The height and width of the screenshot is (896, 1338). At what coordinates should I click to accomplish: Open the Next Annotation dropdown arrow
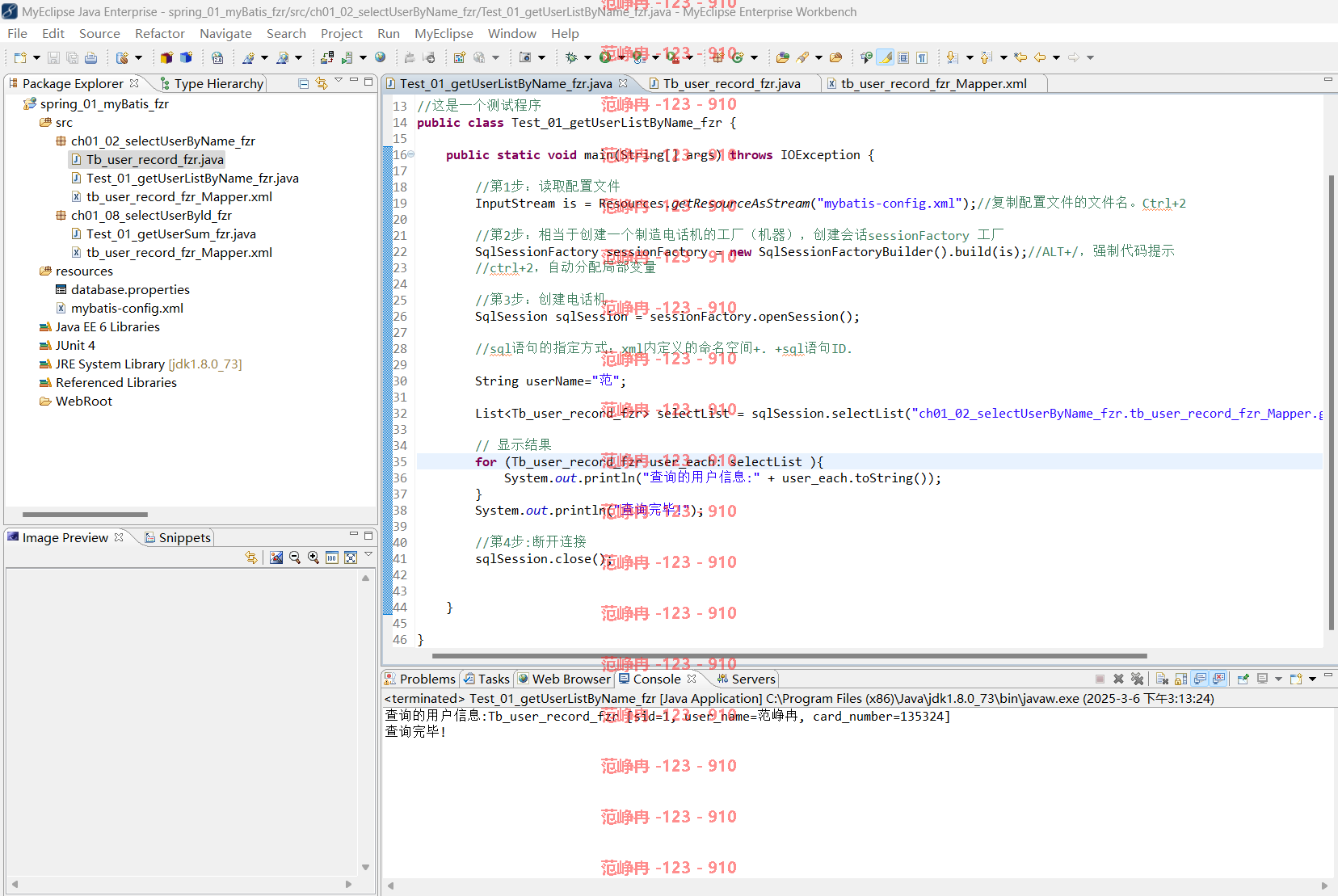click(x=970, y=57)
